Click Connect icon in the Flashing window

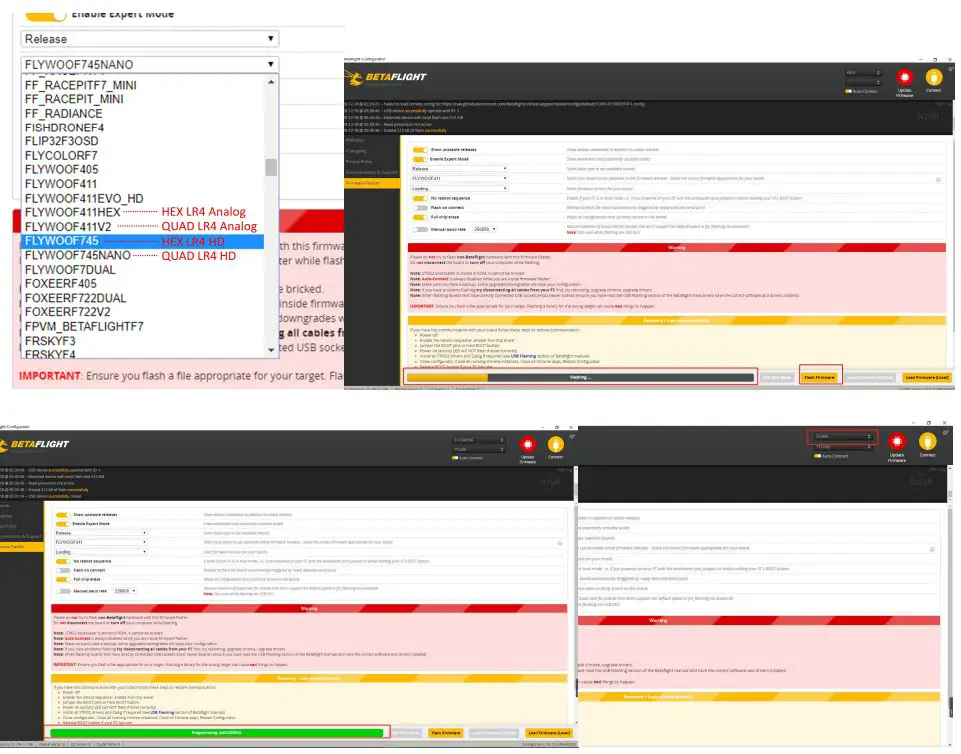click(x=933, y=77)
